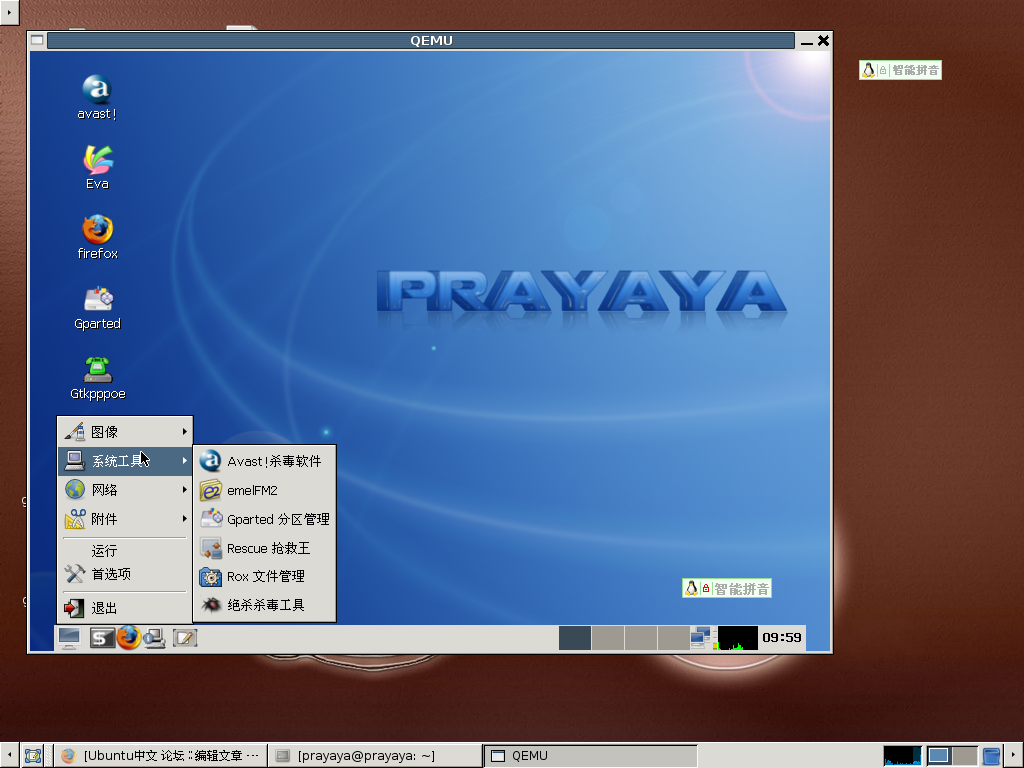Open the Gtkpppoe desktop icon
1024x768 pixels.
[97, 378]
